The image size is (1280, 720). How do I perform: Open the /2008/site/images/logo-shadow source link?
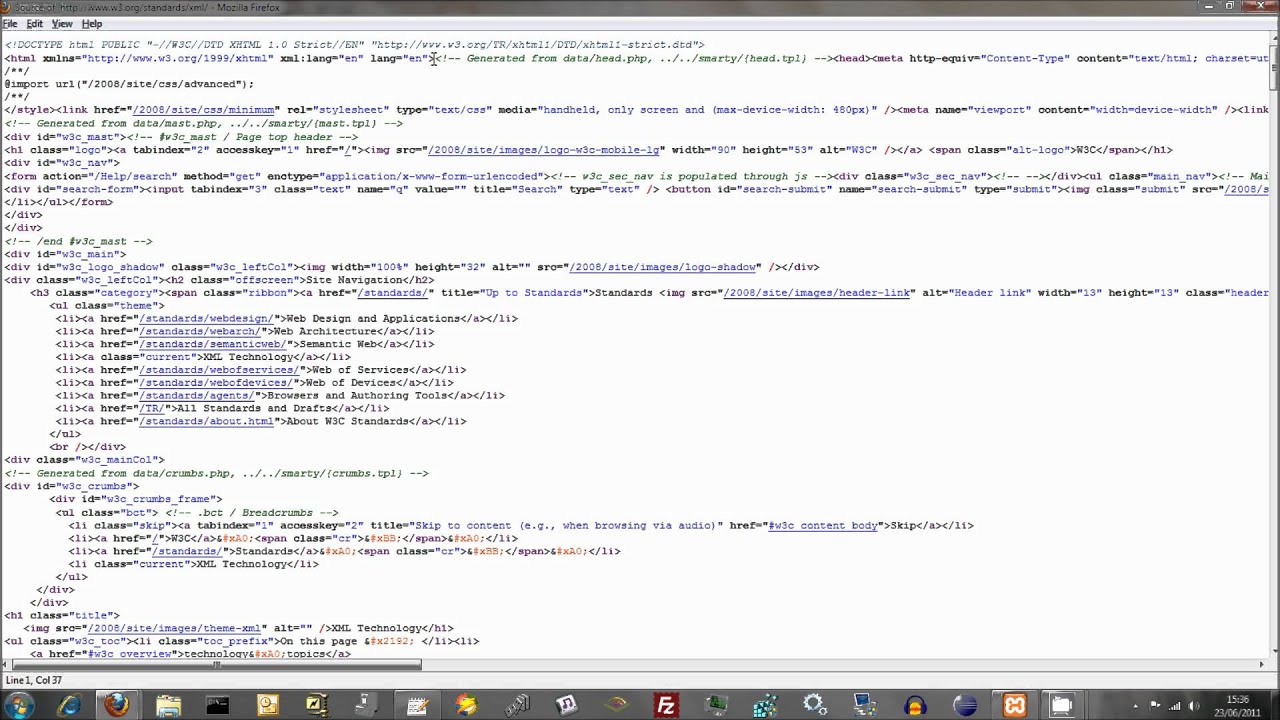coord(664,267)
